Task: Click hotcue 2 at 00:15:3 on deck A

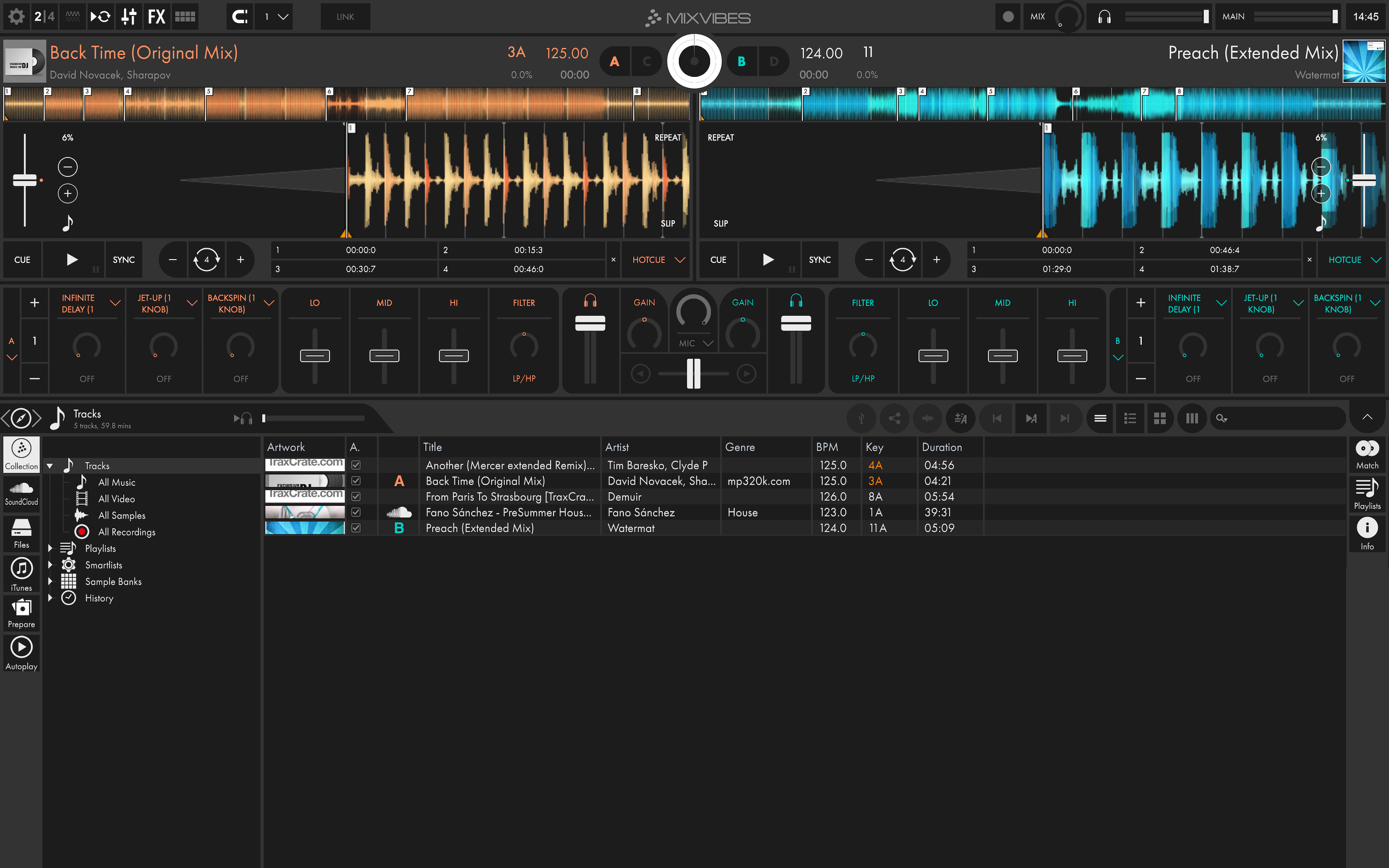Action: tap(521, 250)
